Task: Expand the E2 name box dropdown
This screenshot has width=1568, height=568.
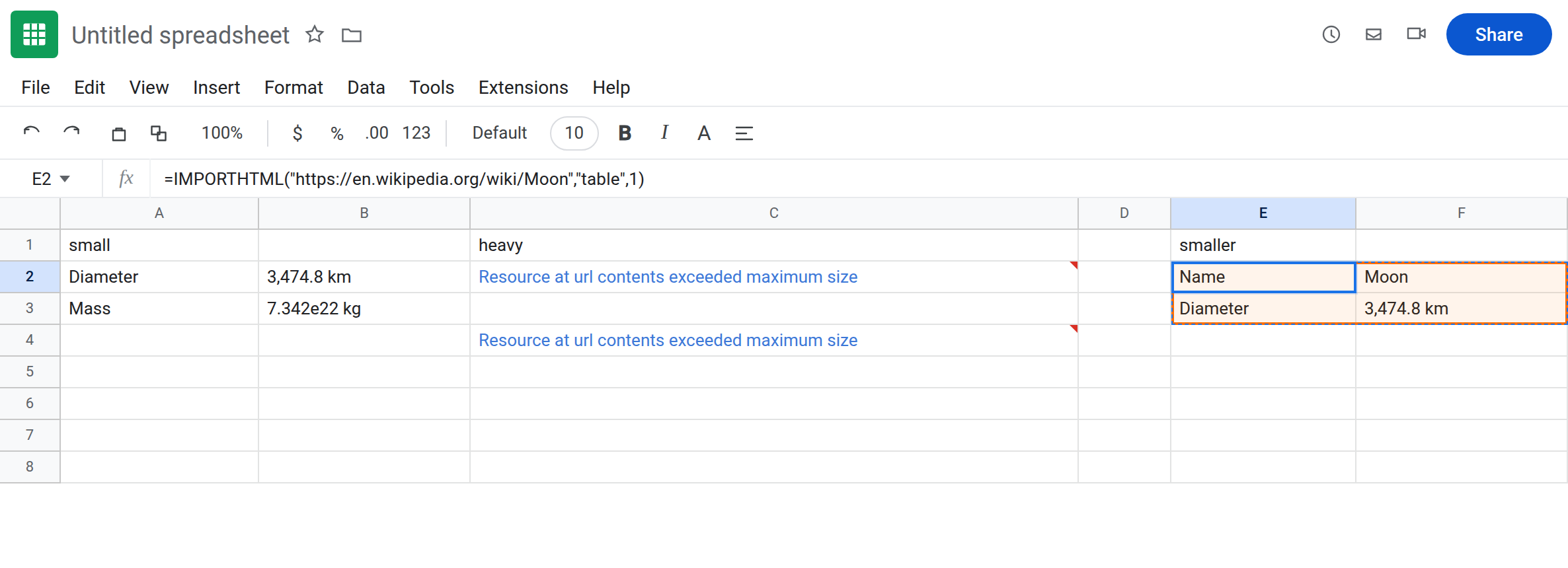Action: pos(65,179)
